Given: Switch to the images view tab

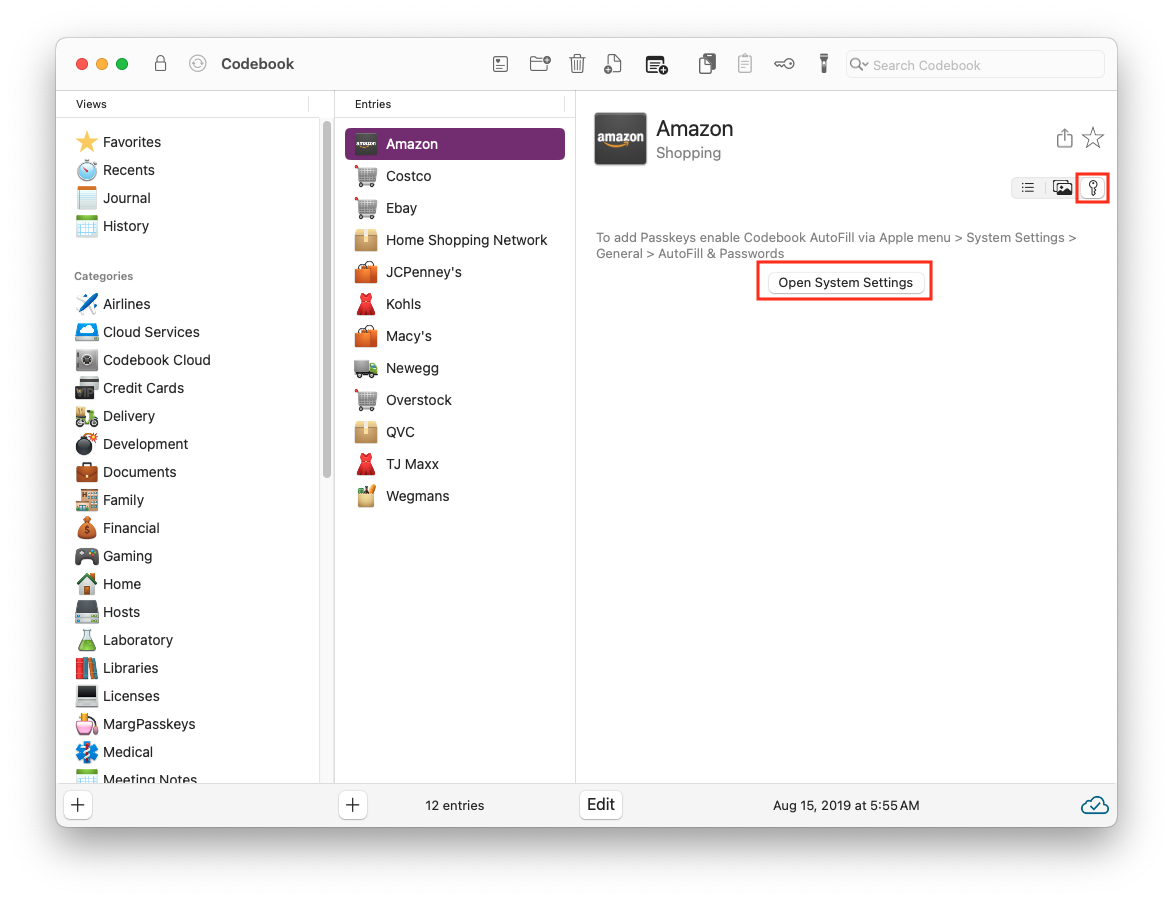Looking at the screenshot, I should [x=1062, y=188].
